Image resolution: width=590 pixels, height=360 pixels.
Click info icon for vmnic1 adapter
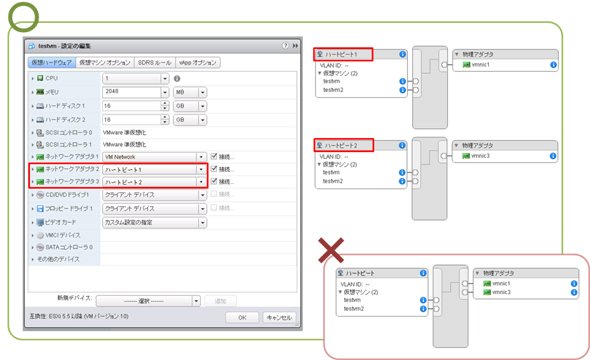click(x=553, y=65)
